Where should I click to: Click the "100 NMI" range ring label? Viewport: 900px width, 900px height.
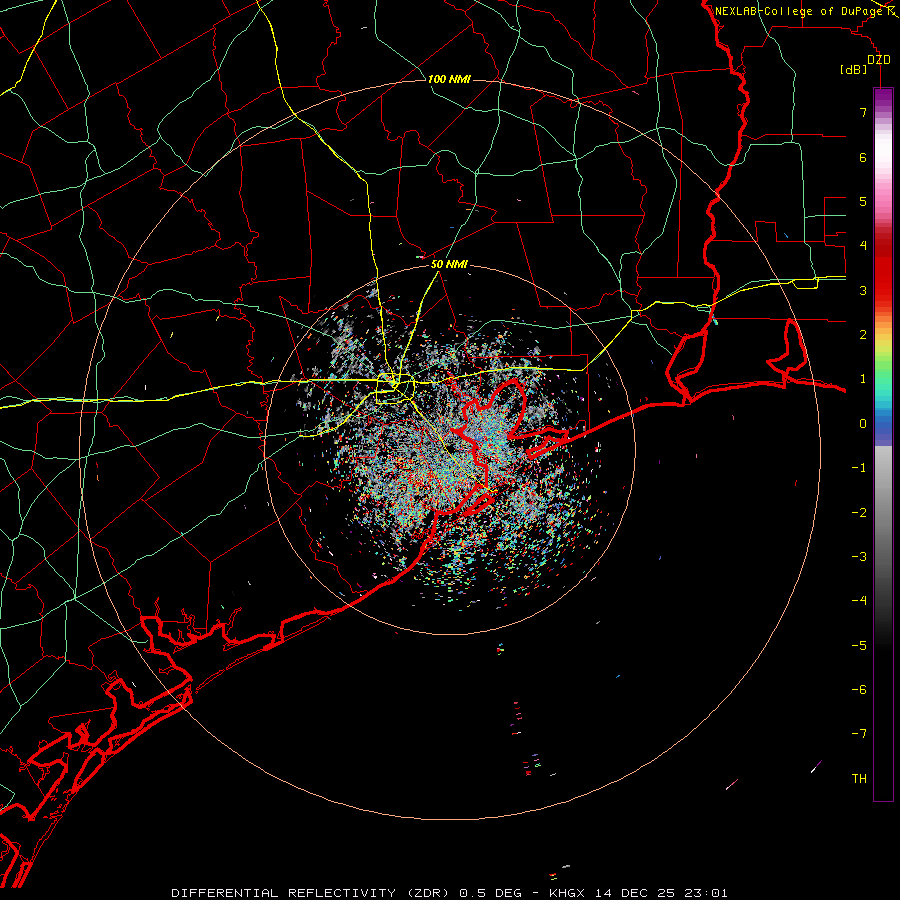(x=449, y=79)
